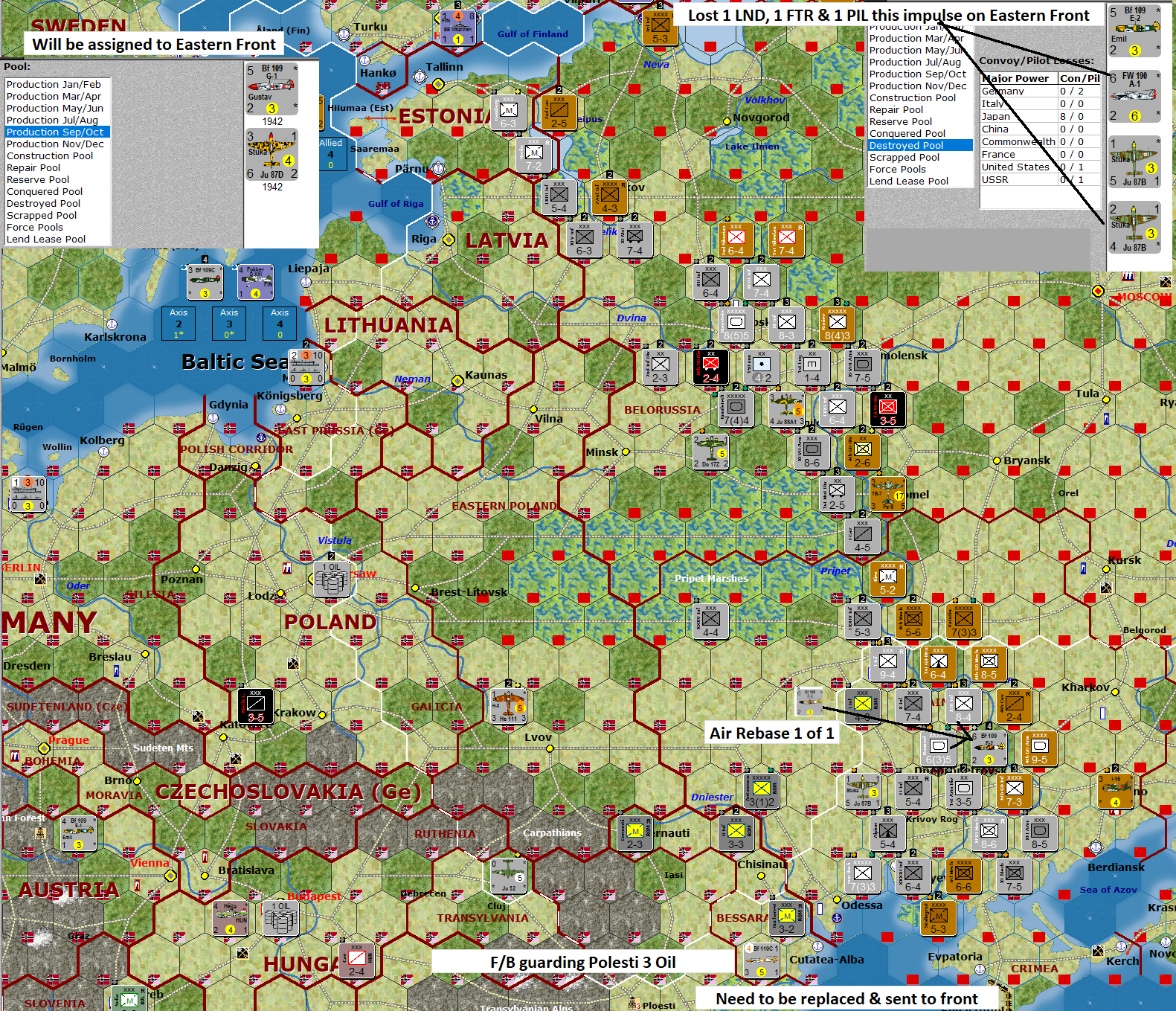Click the yellow 3(1)2 Romanian unit
1176x1011 pixels.
[x=761, y=791]
